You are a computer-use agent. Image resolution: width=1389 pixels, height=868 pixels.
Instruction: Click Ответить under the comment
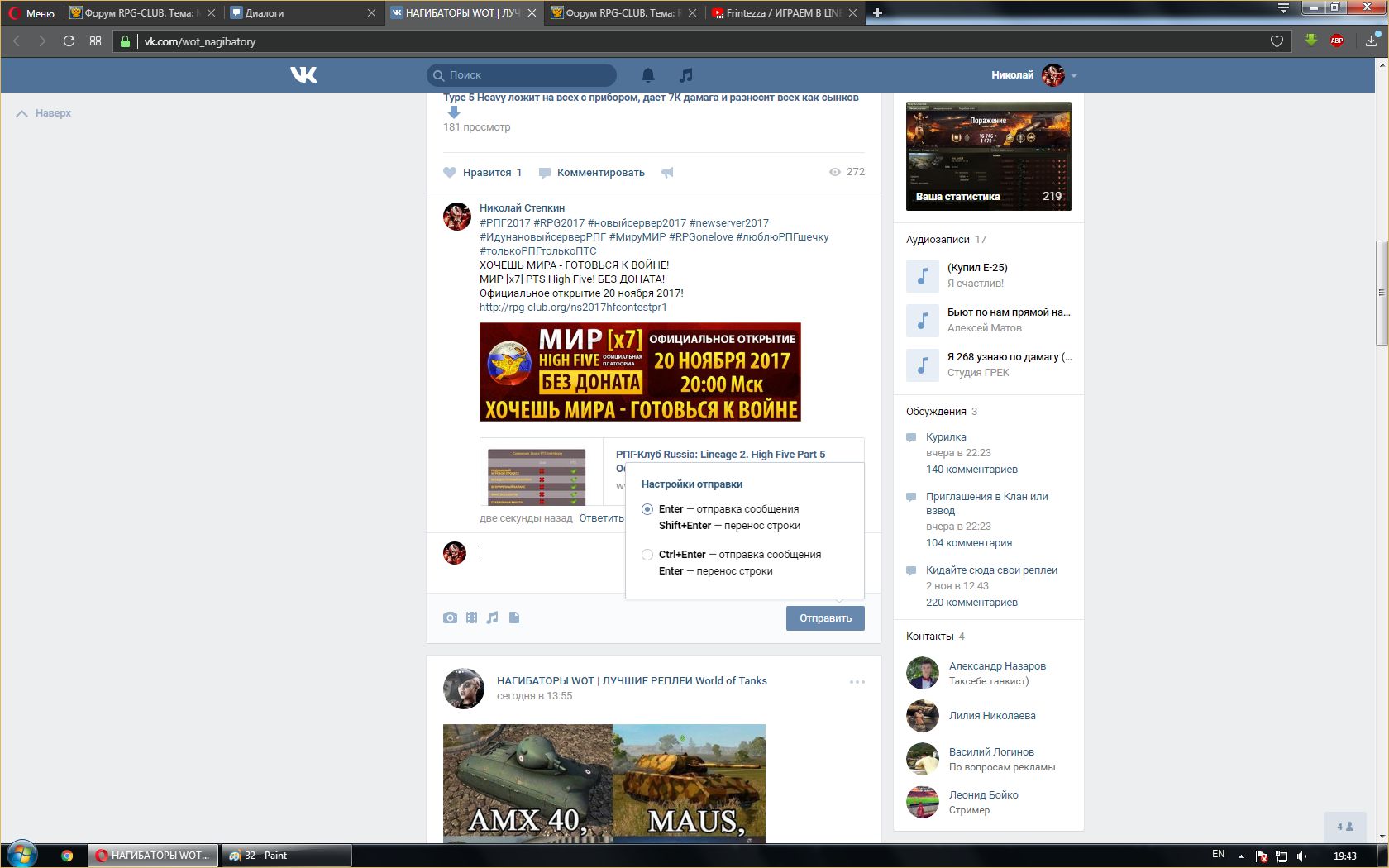(x=602, y=518)
